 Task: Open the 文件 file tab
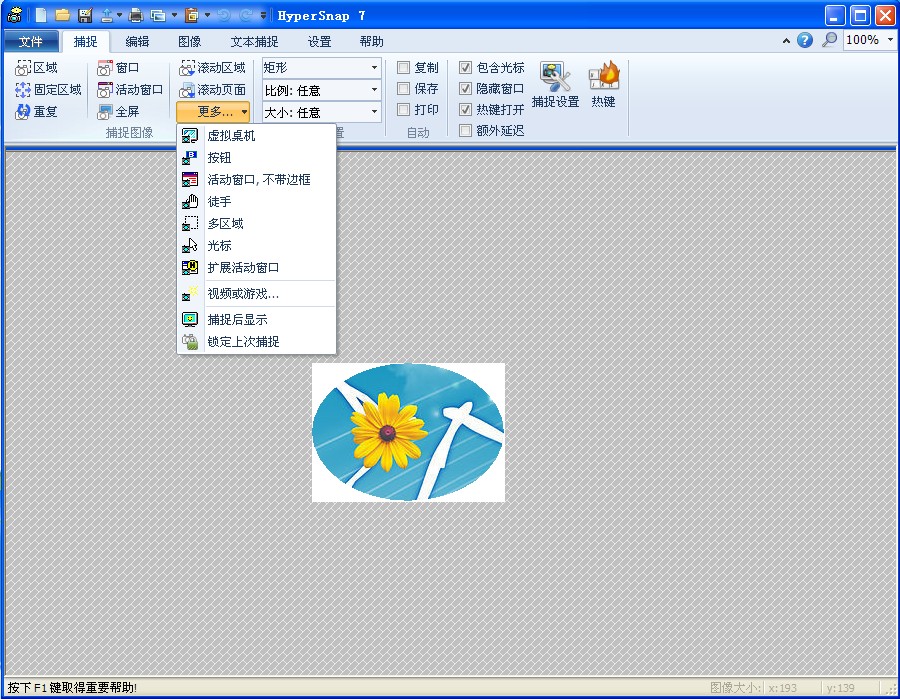click(31, 41)
